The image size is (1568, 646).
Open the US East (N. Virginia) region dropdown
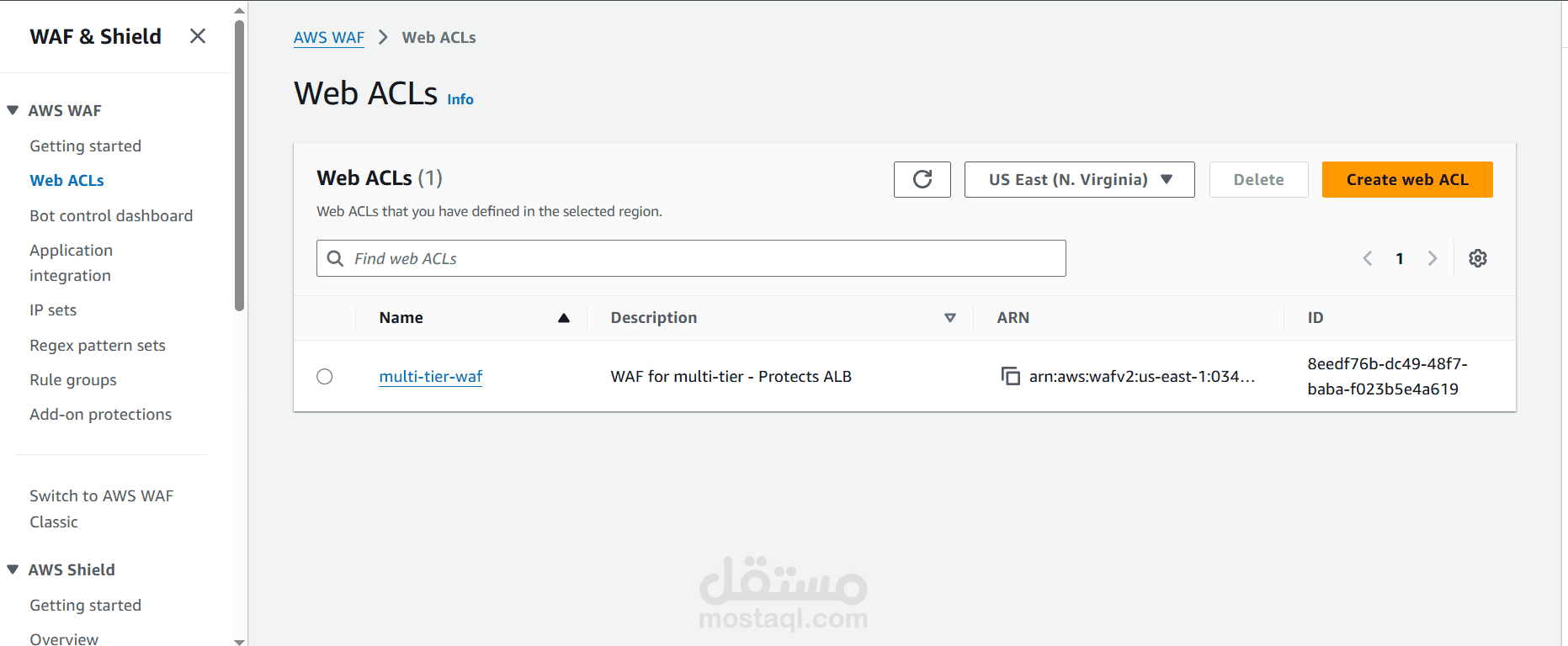[1080, 179]
